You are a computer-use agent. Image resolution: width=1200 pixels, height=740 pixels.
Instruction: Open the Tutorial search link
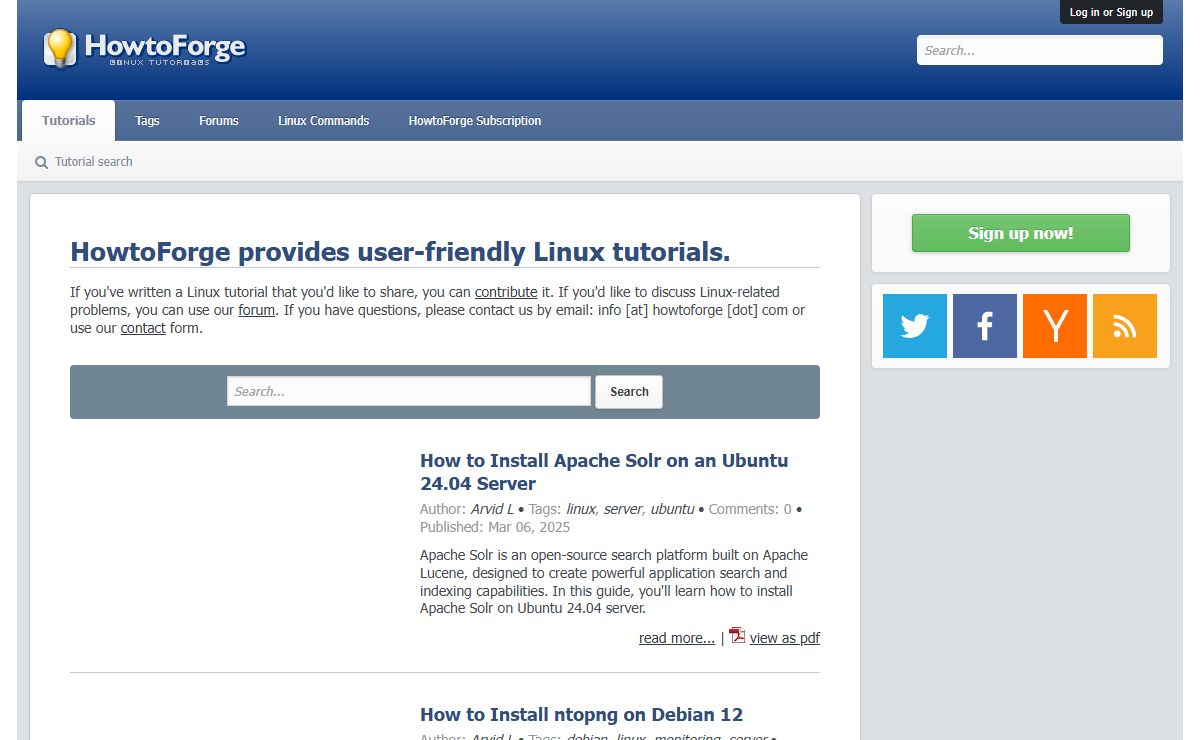[94, 162]
